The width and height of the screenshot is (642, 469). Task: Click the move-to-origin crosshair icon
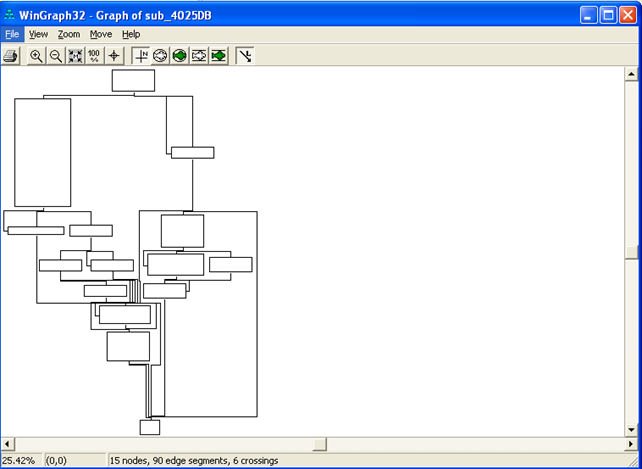pos(114,56)
